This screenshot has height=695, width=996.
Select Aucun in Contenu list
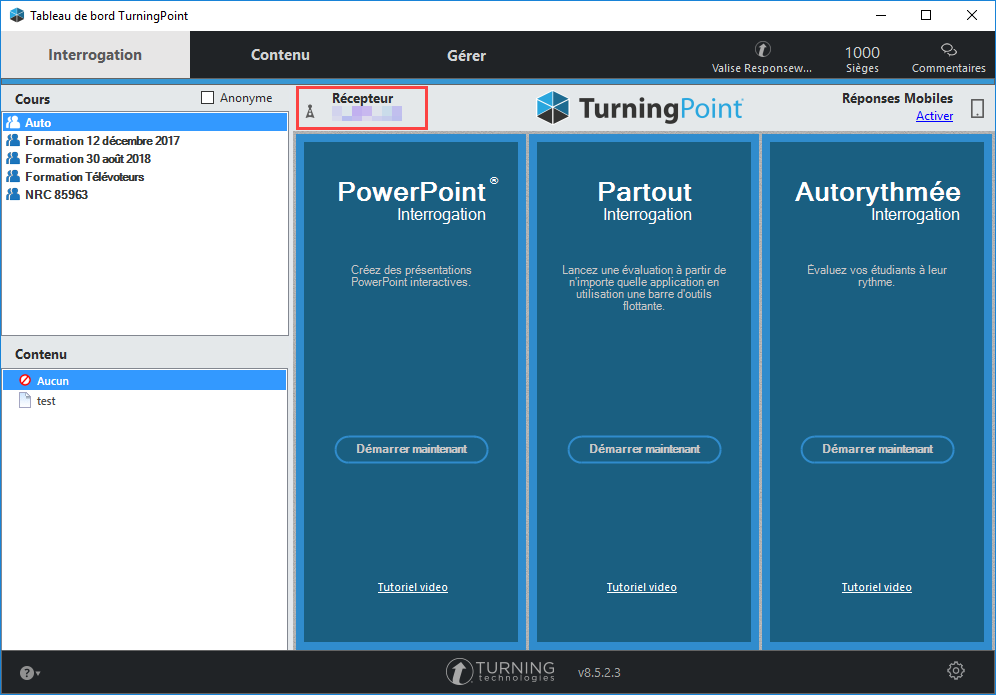coord(145,381)
